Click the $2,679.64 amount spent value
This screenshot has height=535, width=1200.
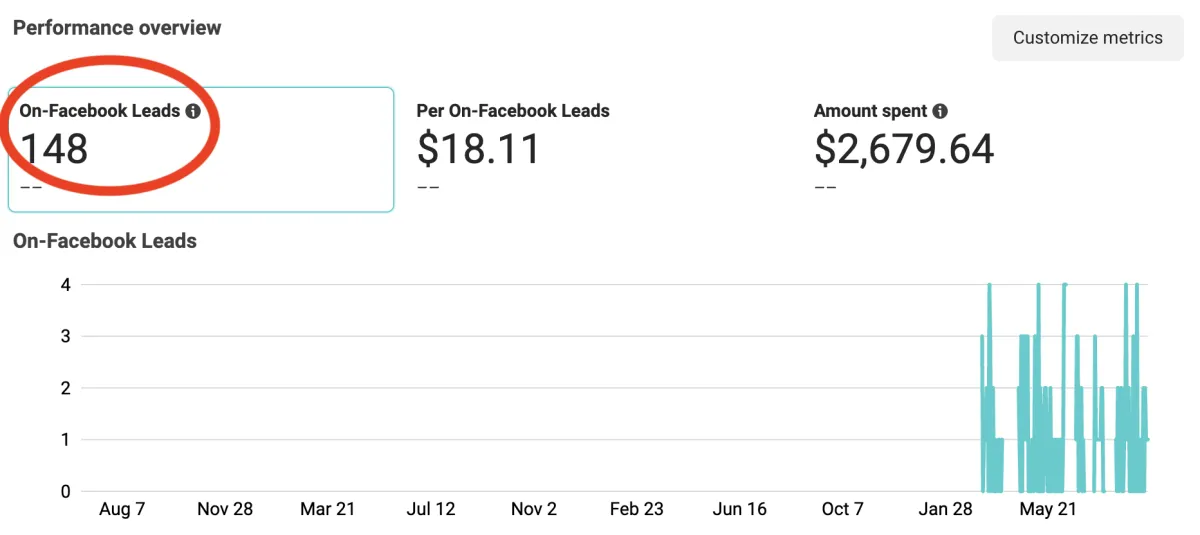[904, 149]
